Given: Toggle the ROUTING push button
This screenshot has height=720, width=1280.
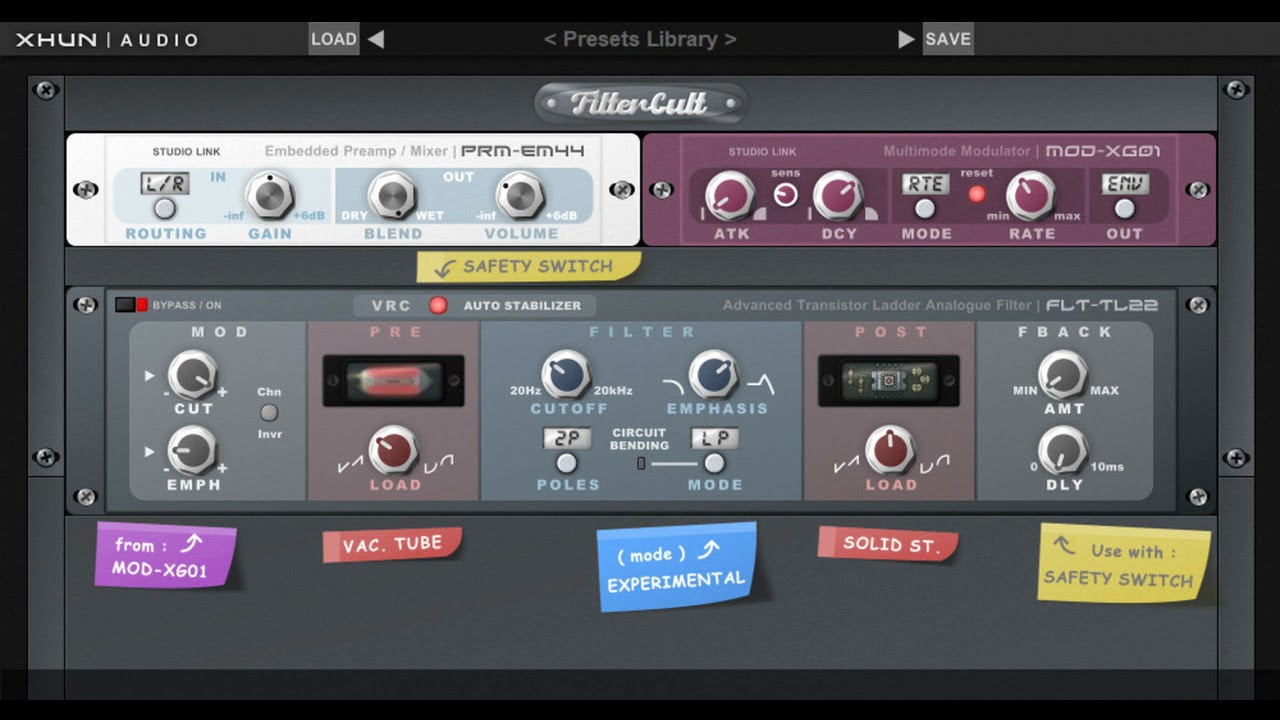Looking at the screenshot, I should point(165,209).
